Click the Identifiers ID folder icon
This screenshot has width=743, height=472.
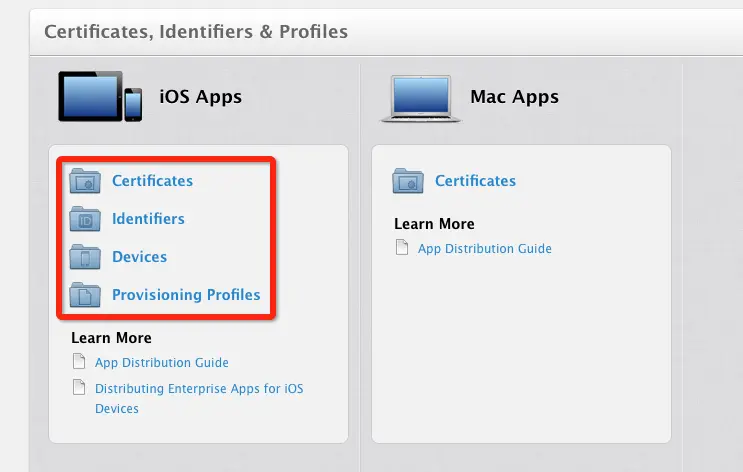click(x=85, y=219)
